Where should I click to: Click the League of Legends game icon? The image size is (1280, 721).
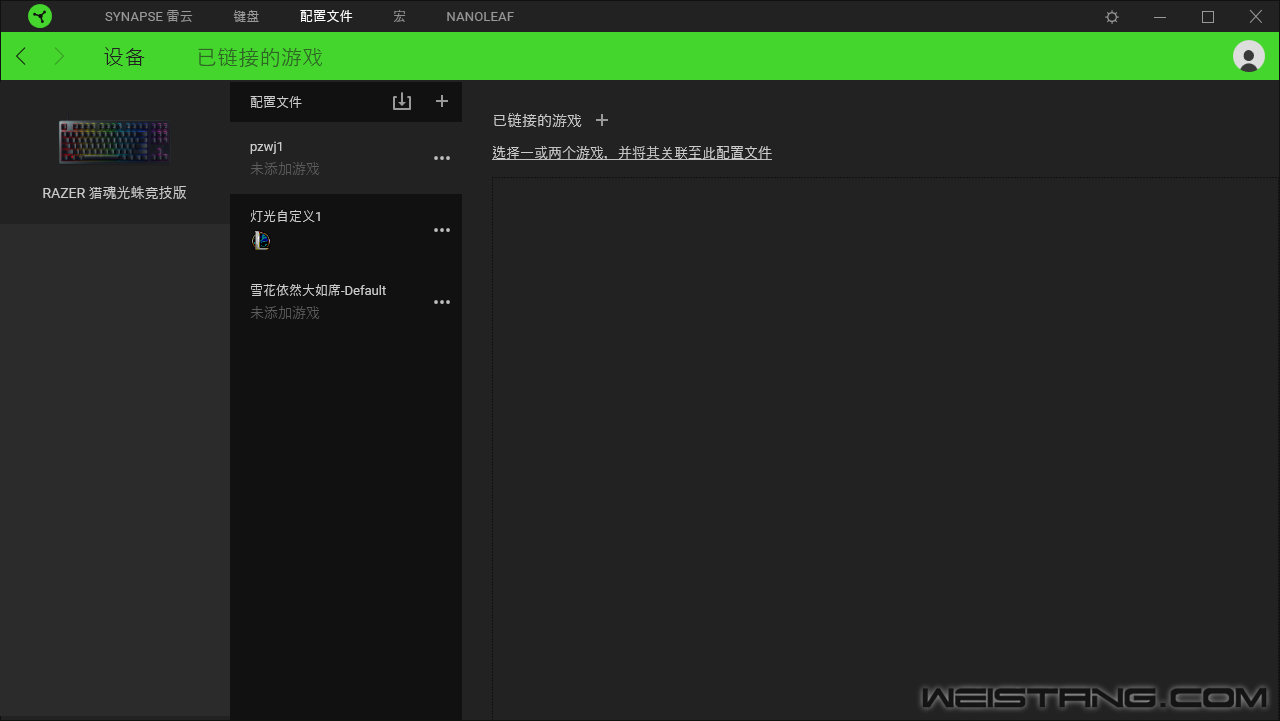[x=260, y=240]
